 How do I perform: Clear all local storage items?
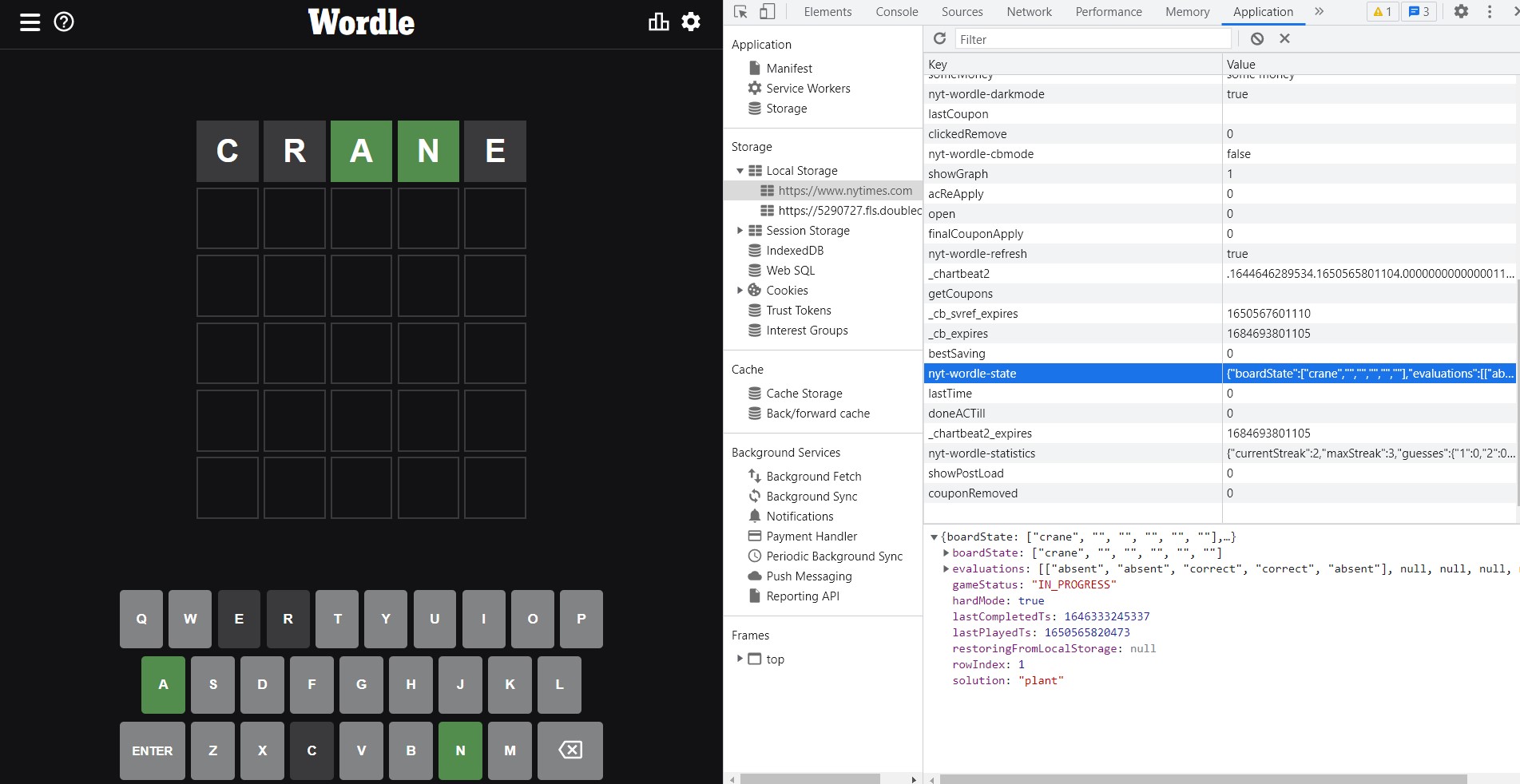(x=1256, y=38)
